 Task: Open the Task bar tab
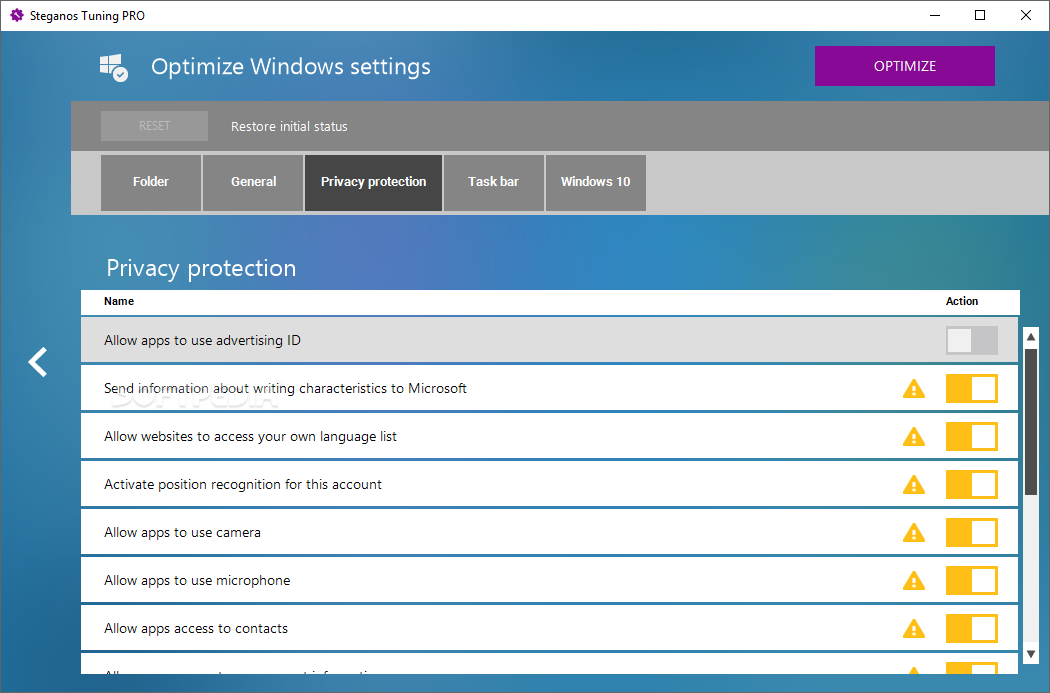pos(494,182)
